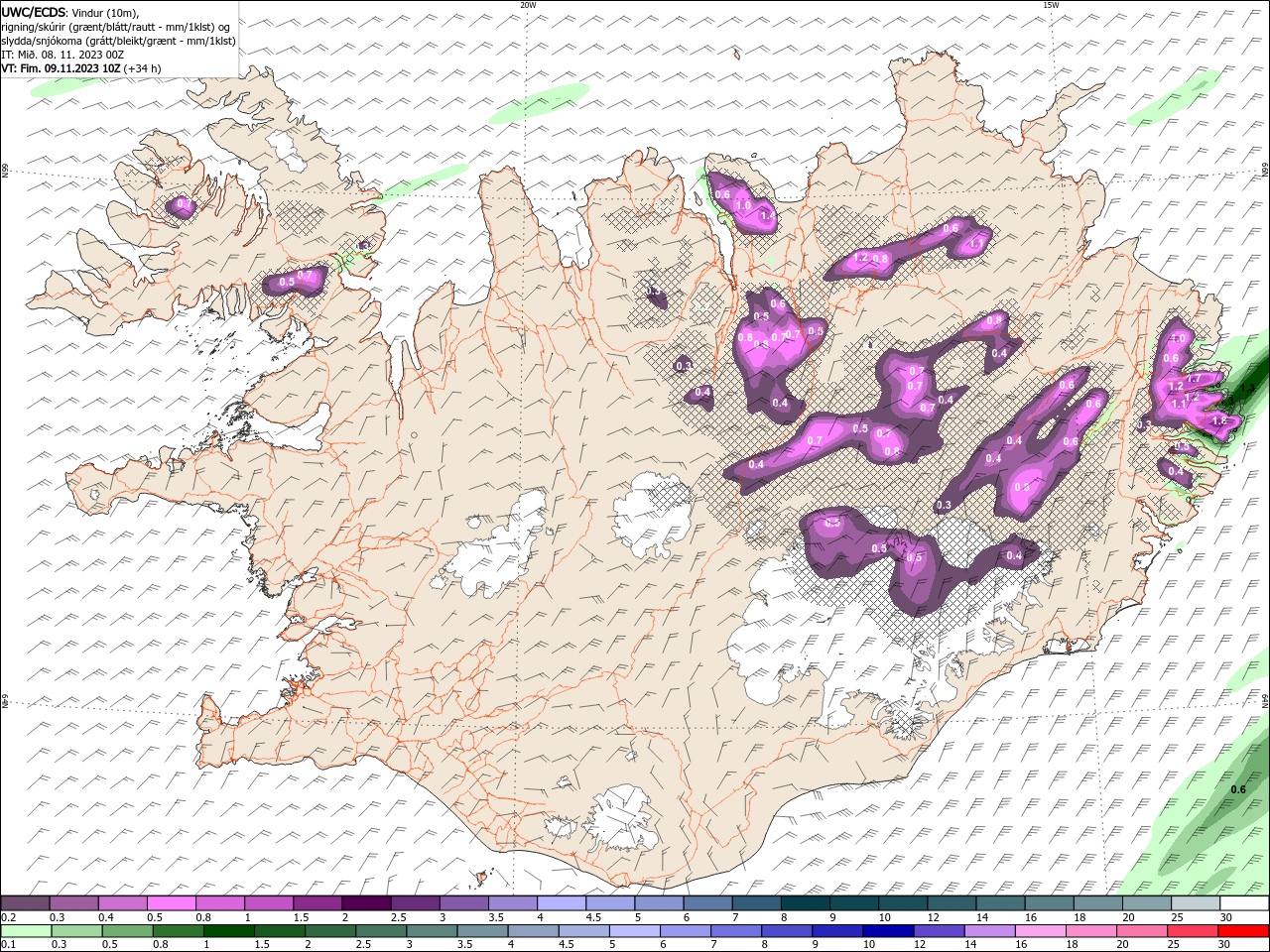Click the bright red 30 swatch in lower legend row
Screen dimensions: 1270x952
pyautogui.click(x=1244, y=931)
